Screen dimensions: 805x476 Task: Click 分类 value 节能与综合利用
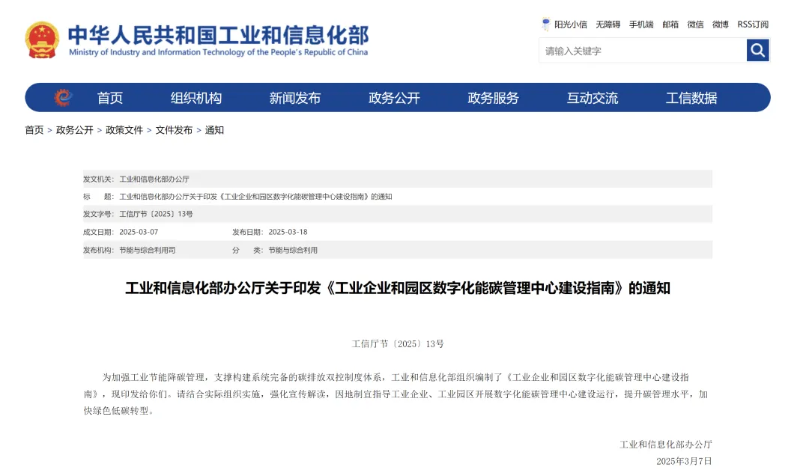(293, 250)
